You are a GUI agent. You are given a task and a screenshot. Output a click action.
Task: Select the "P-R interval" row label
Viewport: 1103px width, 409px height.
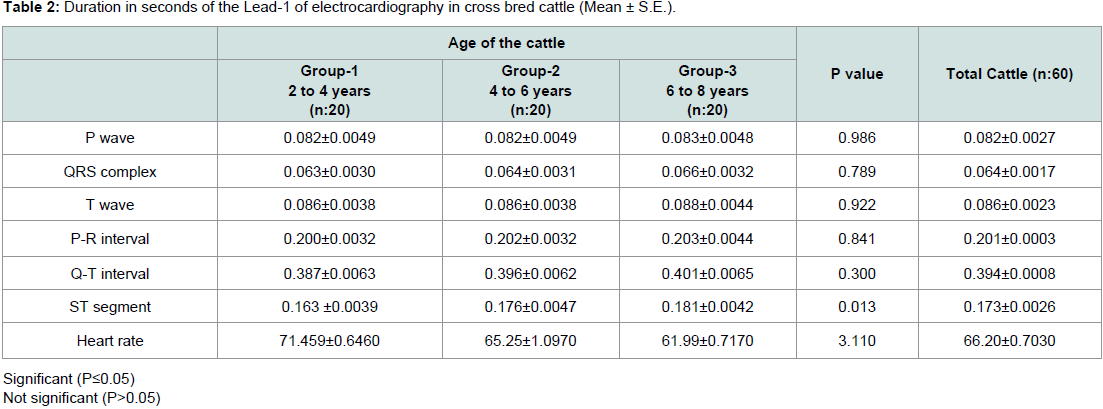[x=110, y=240]
